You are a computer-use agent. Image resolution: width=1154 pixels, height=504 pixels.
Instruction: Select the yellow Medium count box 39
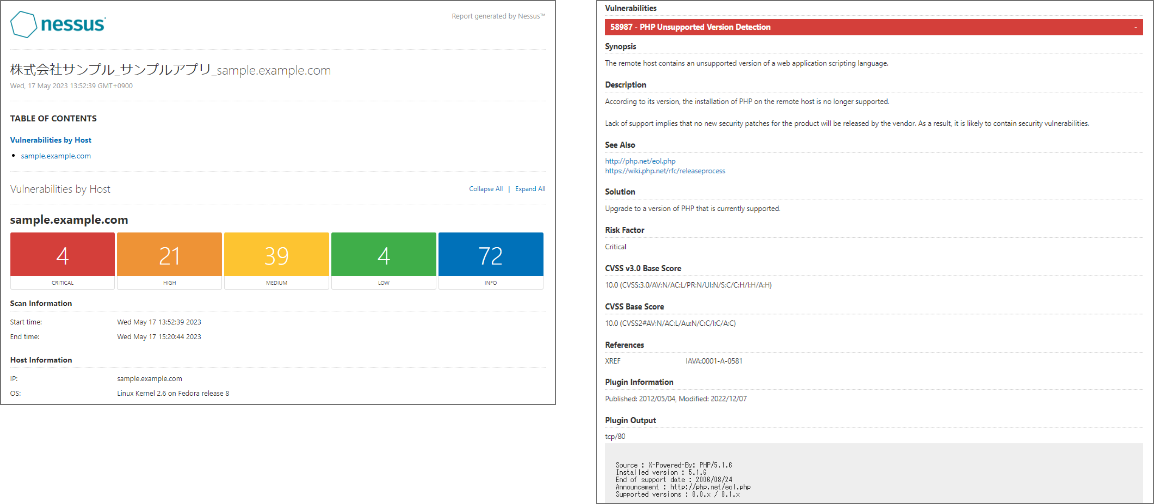click(x=277, y=260)
